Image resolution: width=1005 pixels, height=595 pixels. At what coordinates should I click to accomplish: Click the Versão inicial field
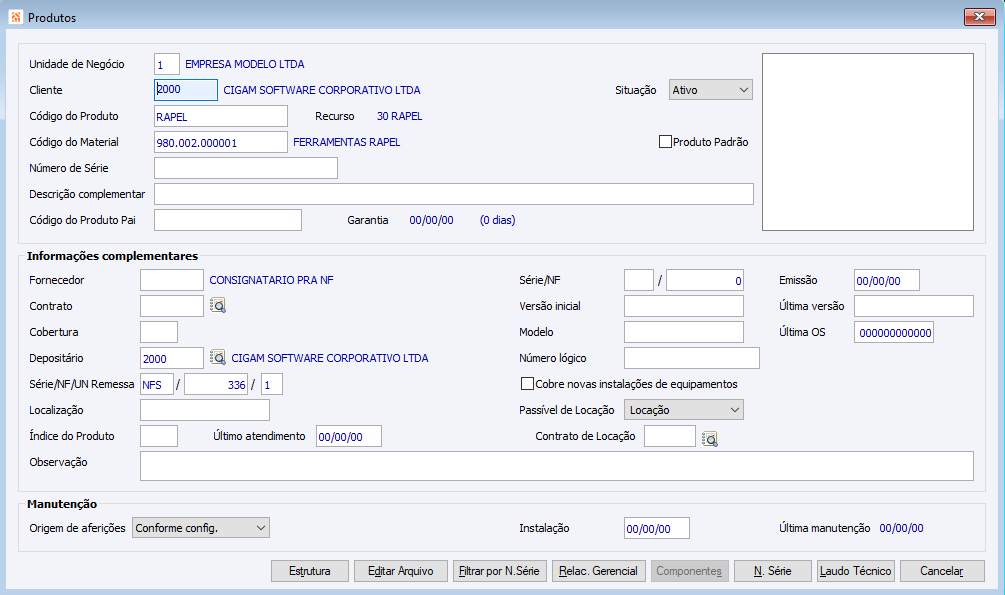click(684, 306)
